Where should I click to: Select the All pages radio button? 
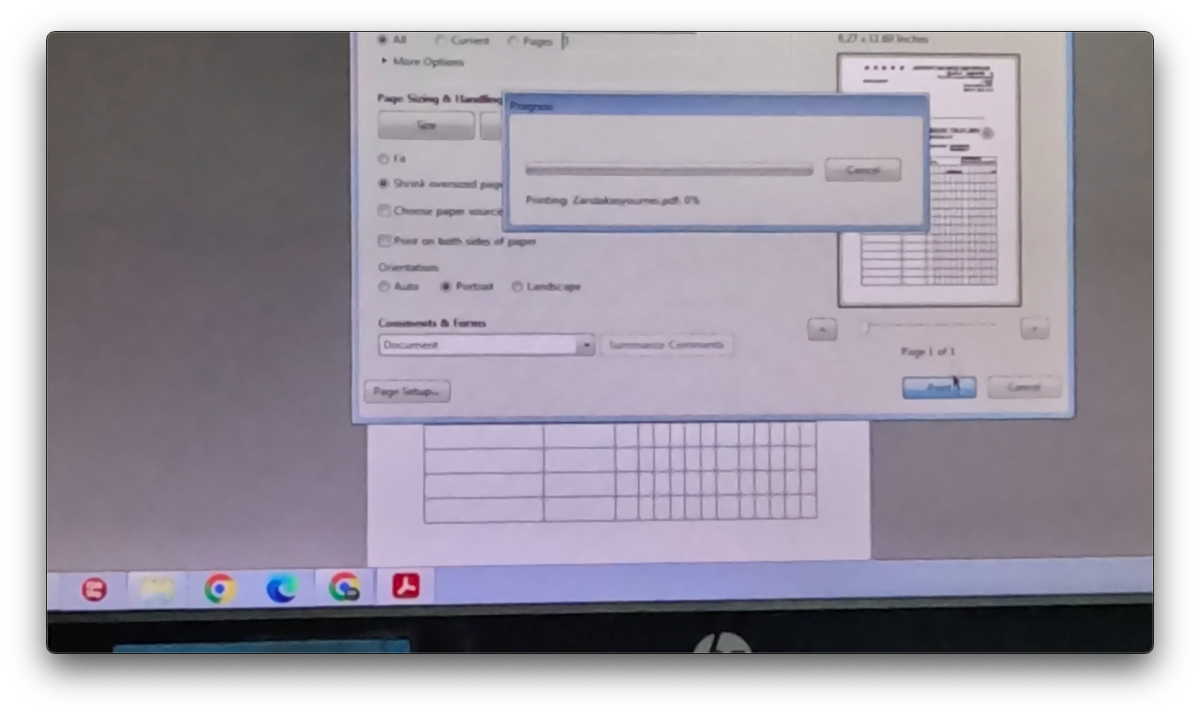[383, 40]
